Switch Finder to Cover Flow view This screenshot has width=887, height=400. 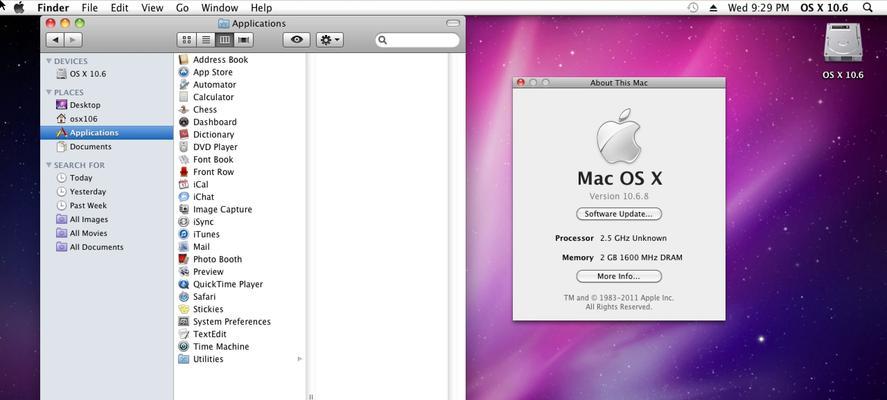coord(244,40)
